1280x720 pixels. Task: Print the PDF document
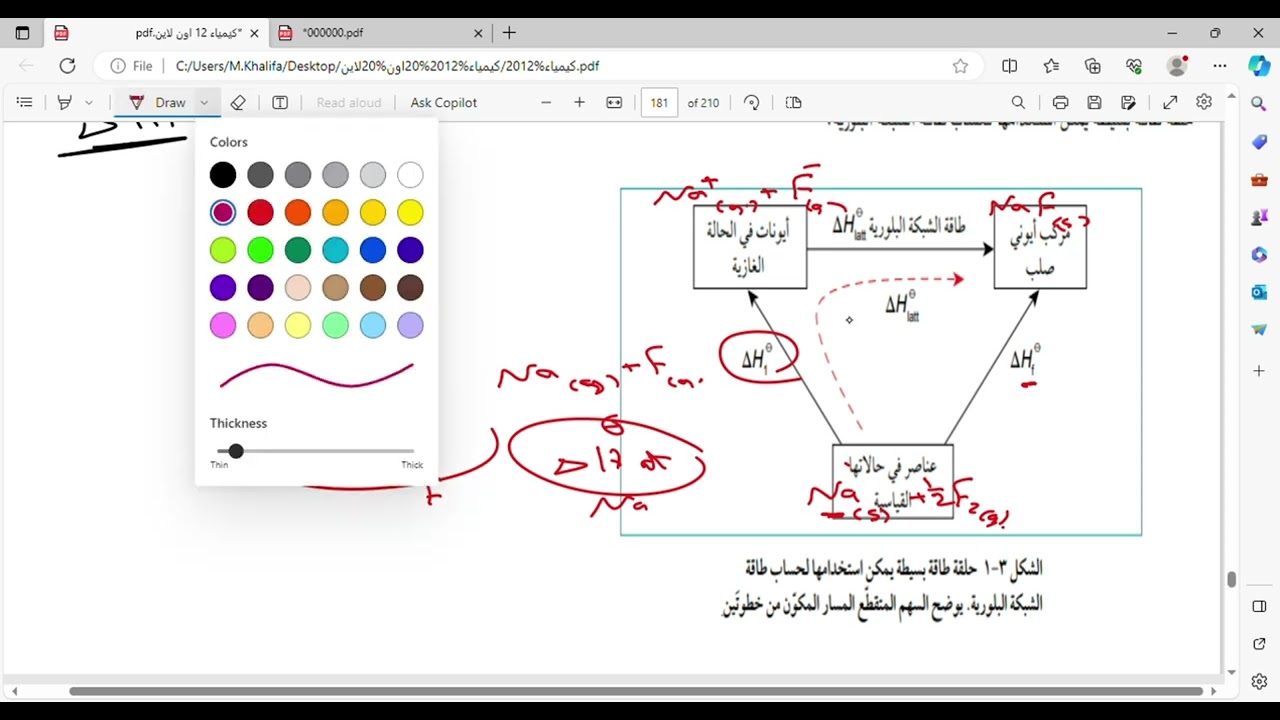[1061, 102]
